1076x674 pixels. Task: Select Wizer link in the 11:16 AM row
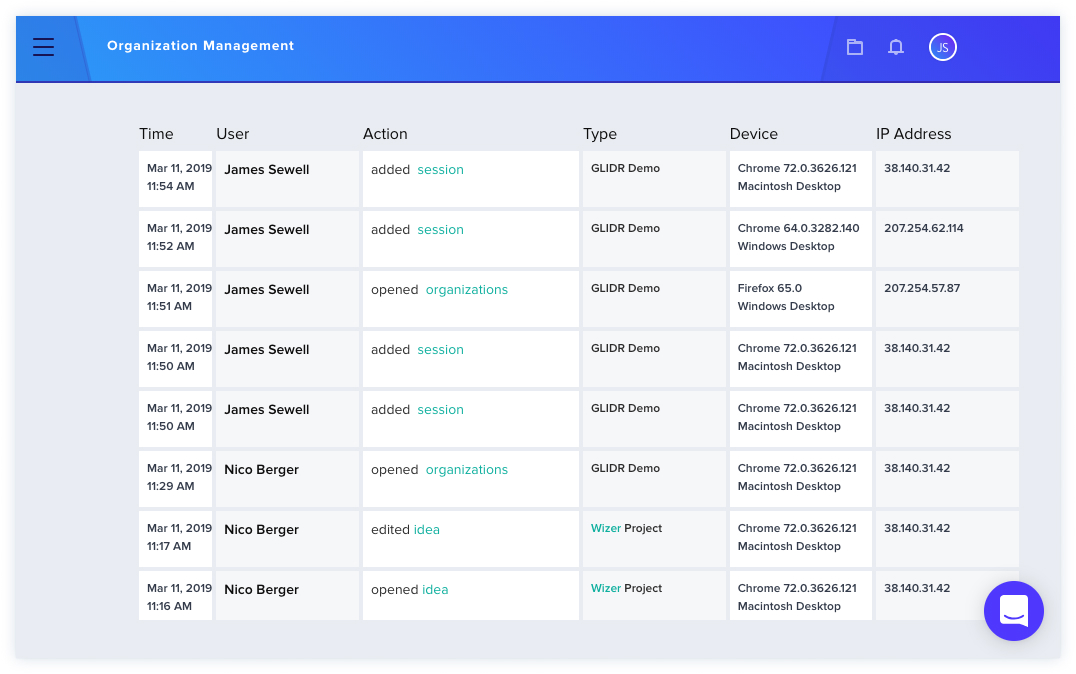coord(606,588)
